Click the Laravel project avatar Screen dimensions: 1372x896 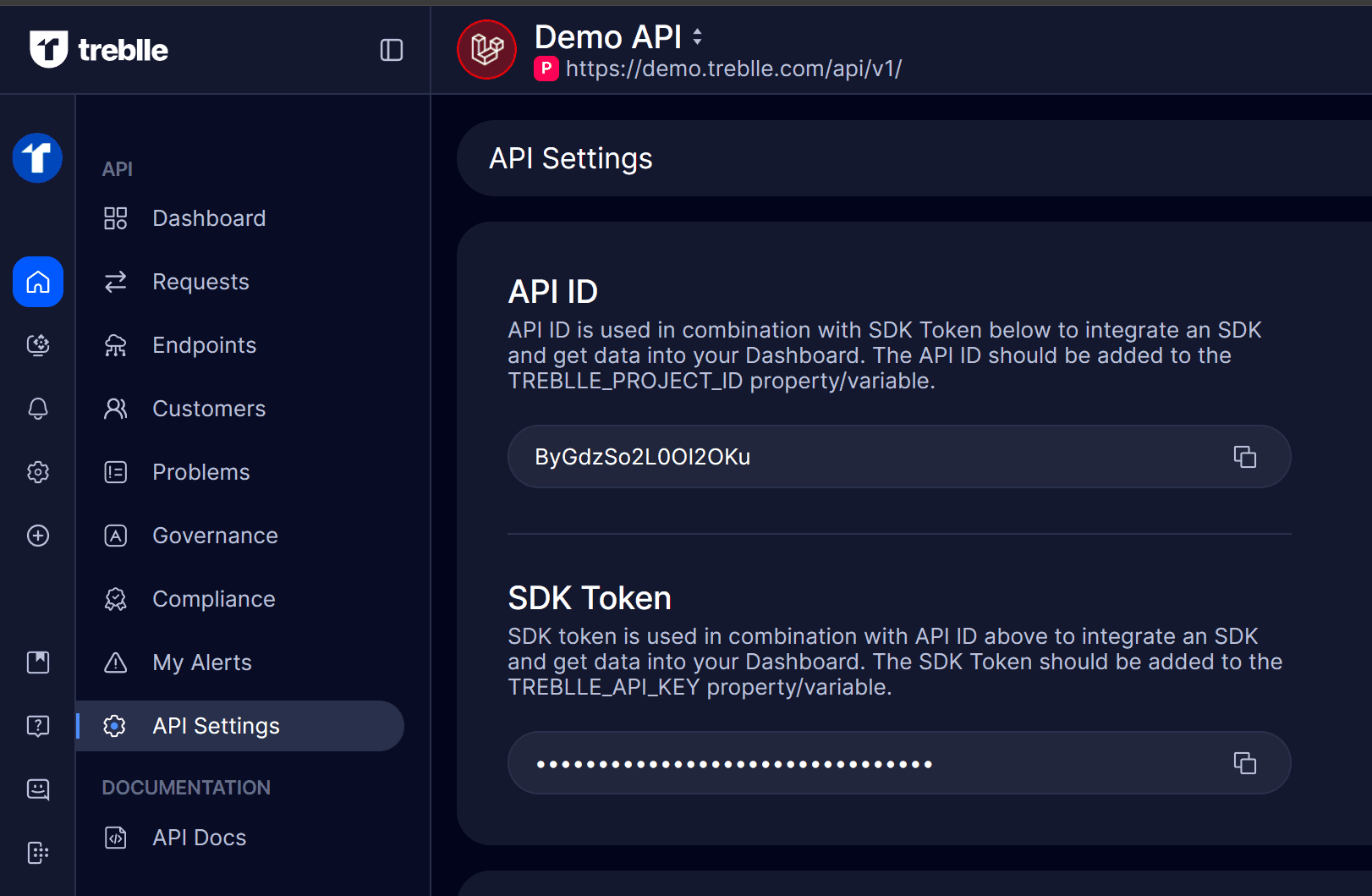pyautogui.click(x=486, y=49)
